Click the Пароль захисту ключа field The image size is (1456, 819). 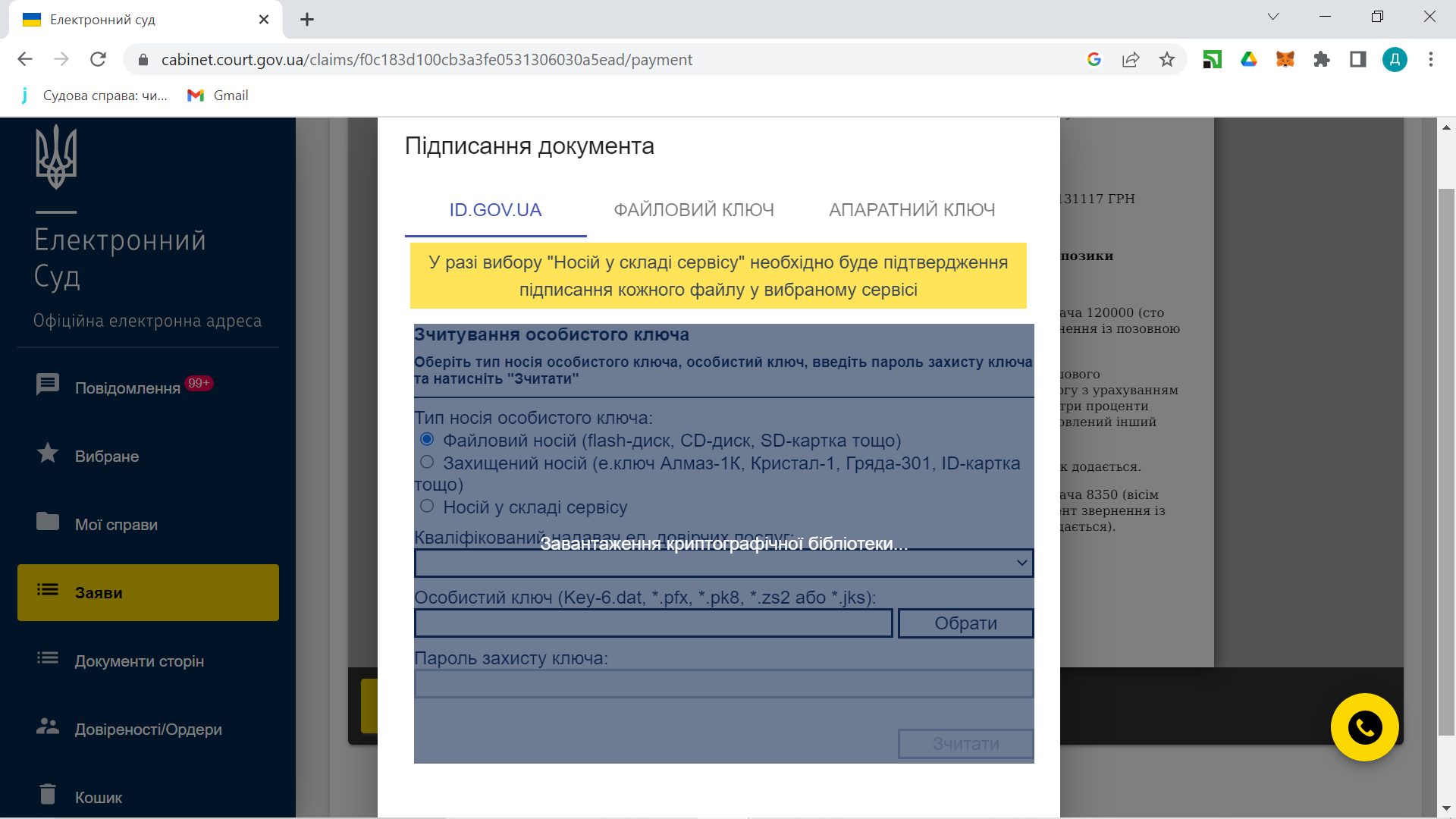point(723,683)
